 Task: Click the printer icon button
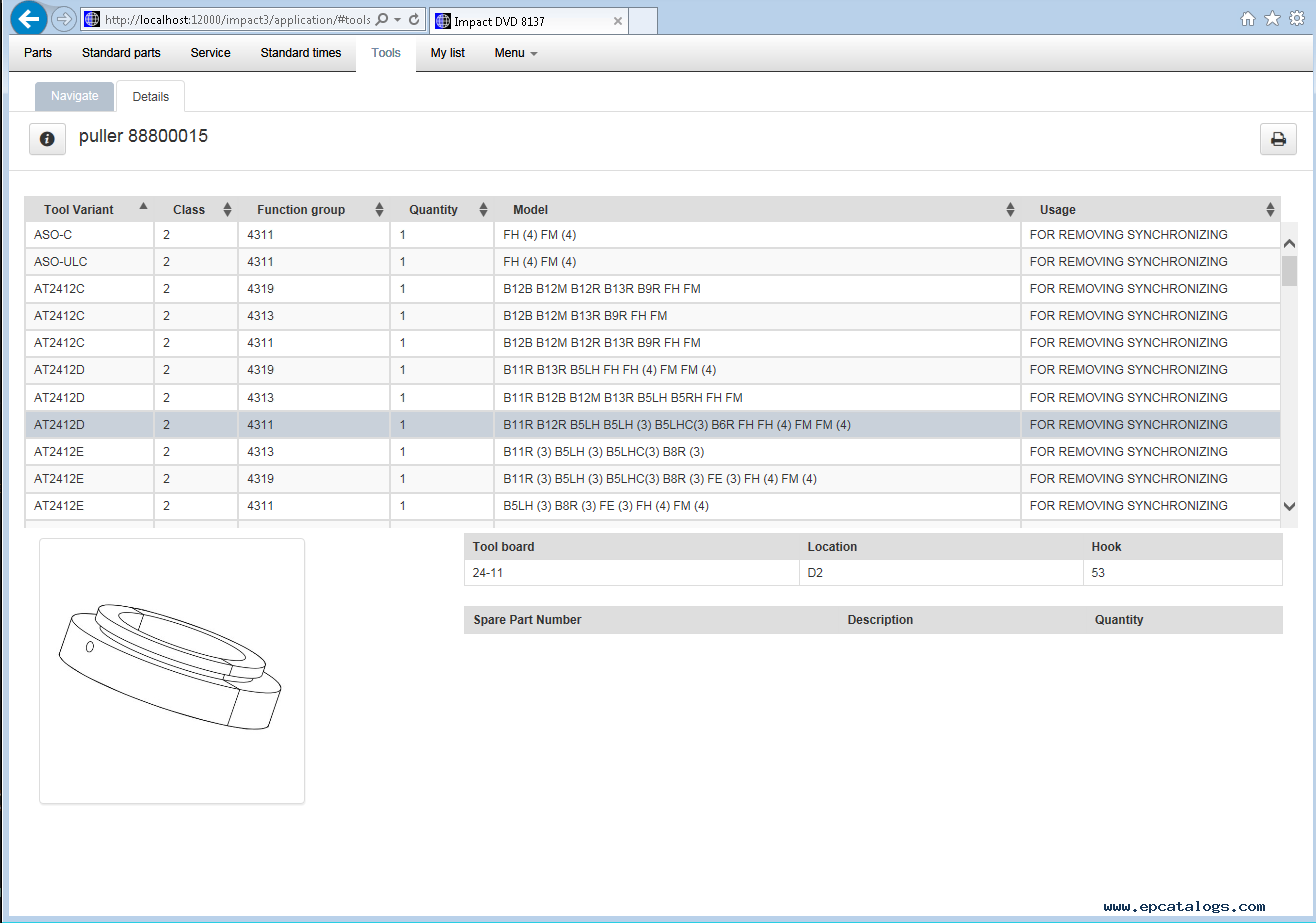[x=1277, y=139]
